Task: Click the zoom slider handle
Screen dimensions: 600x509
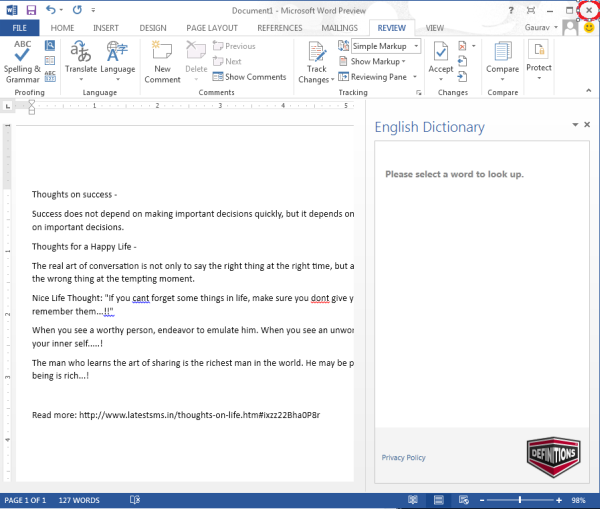Action: pyautogui.click(x=520, y=500)
